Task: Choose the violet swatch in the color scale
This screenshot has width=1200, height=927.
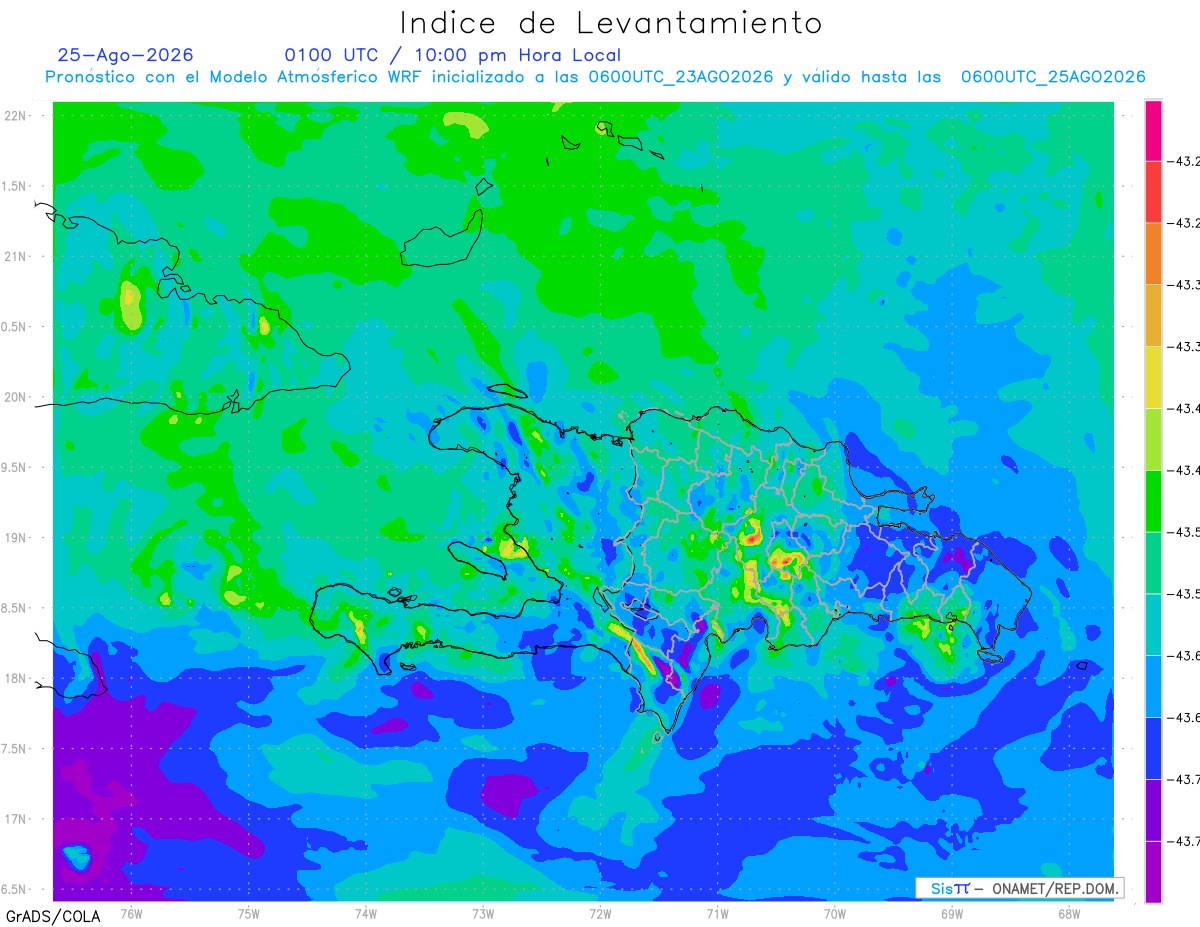Action: [x=1153, y=810]
